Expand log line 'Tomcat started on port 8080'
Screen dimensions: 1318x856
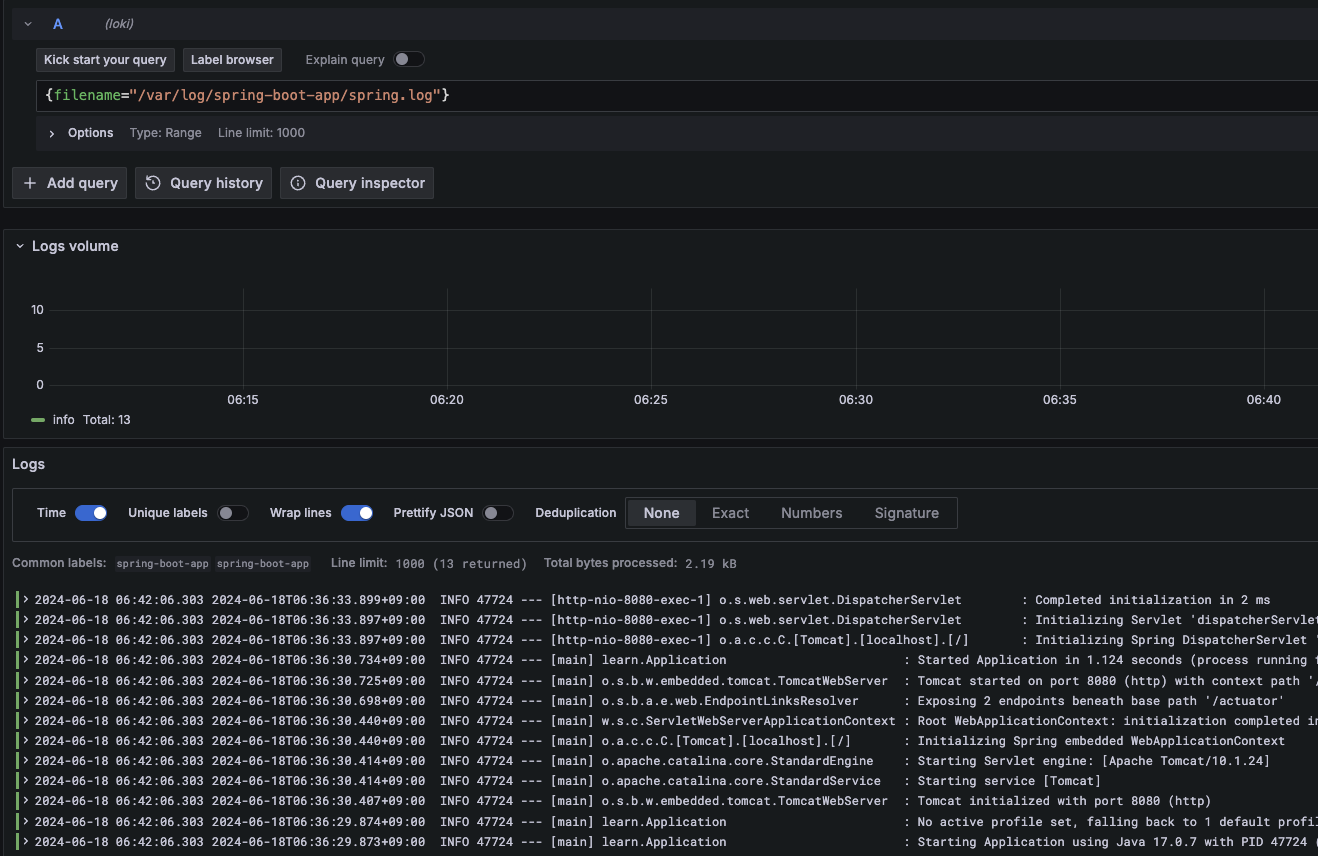click(x=26, y=681)
